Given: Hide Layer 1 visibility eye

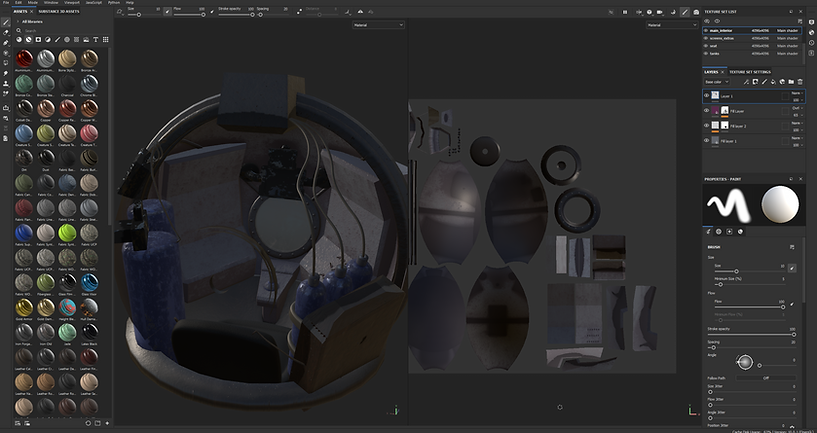Looking at the screenshot, I should [707, 95].
